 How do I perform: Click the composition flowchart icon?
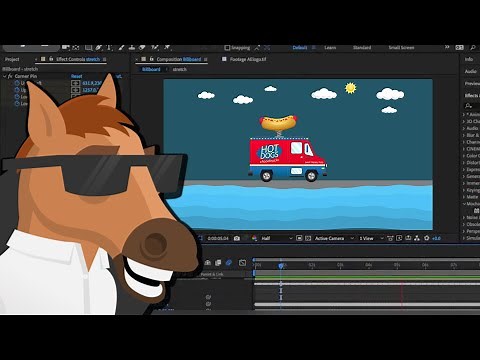[417, 238]
